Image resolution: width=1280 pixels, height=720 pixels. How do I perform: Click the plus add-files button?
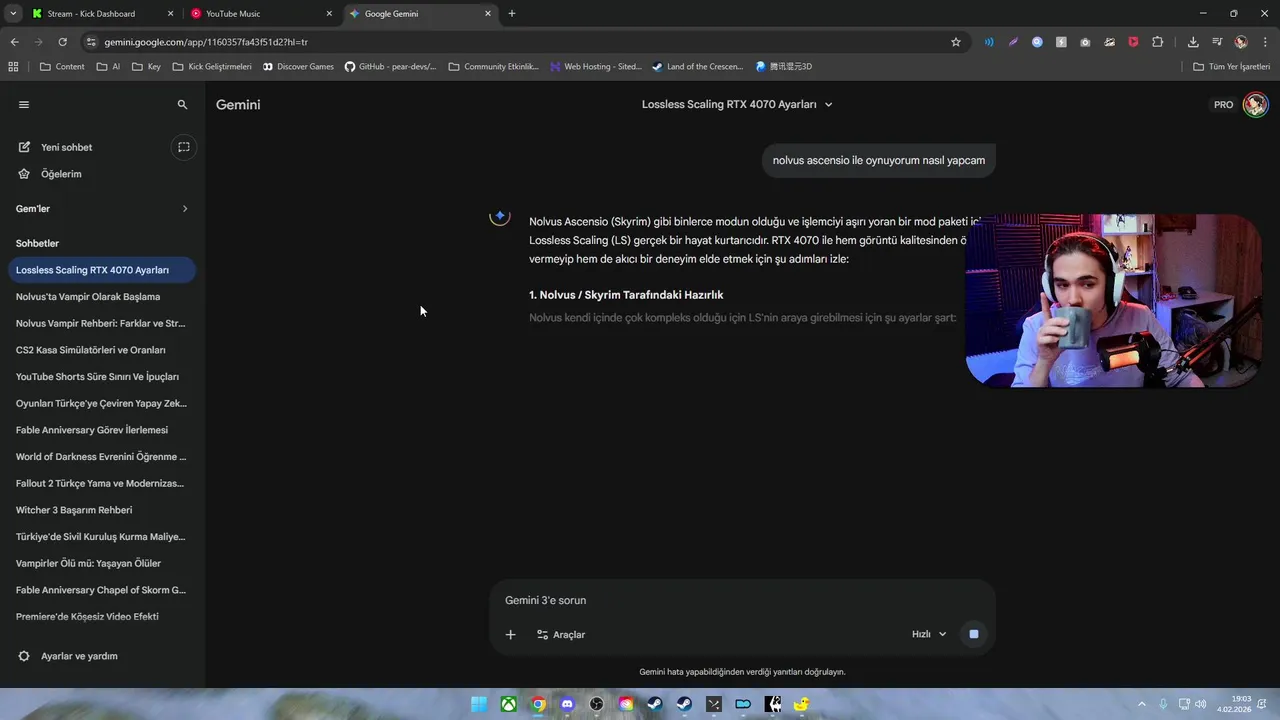pyautogui.click(x=510, y=634)
